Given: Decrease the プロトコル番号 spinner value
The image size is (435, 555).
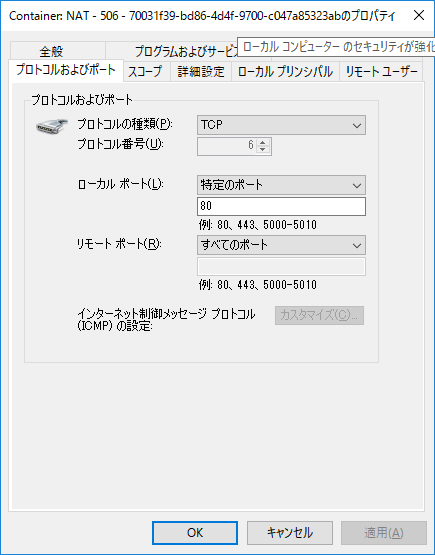Looking at the screenshot, I should [x=262, y=150].
